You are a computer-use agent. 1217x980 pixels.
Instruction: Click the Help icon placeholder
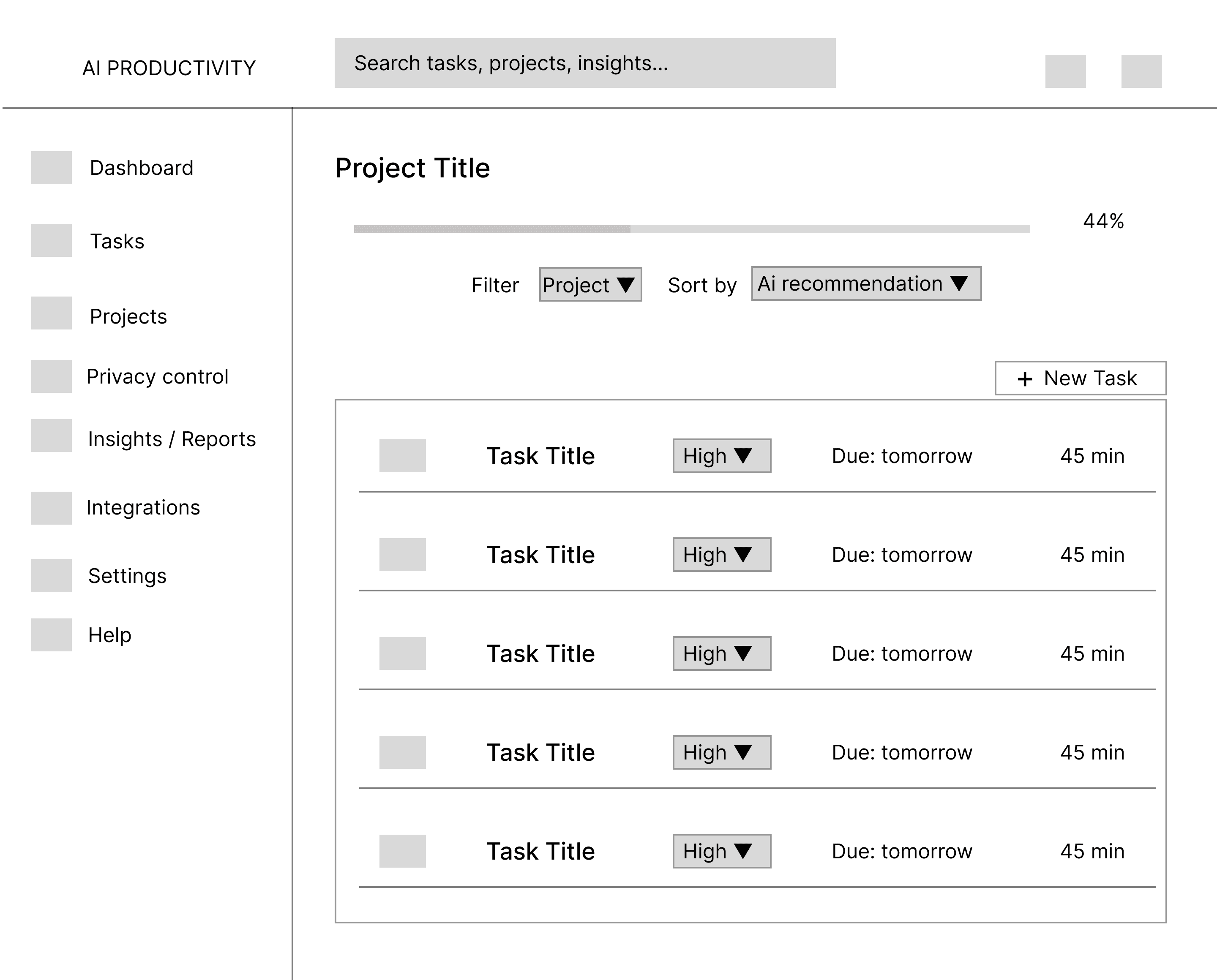point(52,635)
